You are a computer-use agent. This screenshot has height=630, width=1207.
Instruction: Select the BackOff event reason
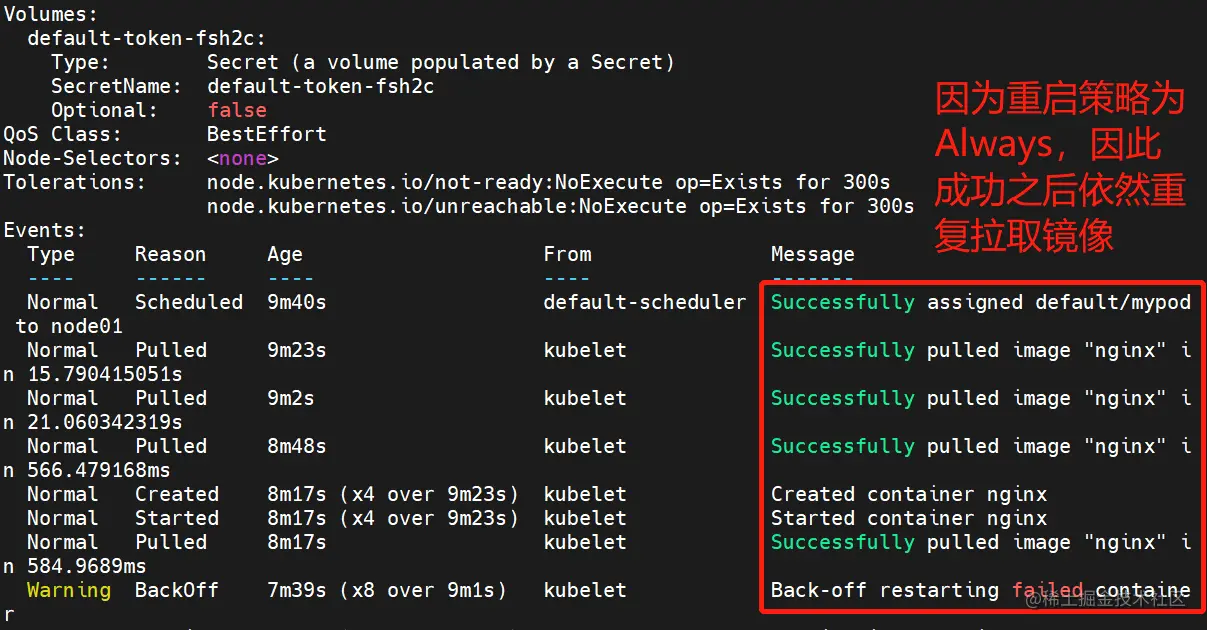(x=176, y=591)
